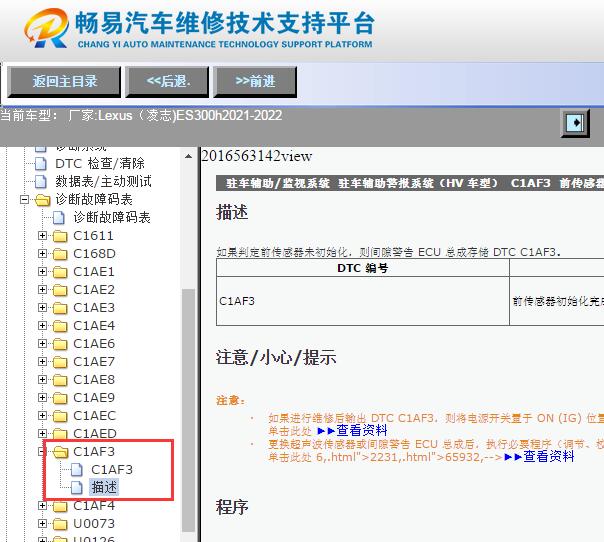Click the C1AE9 folder icon
This screenshot has width=604, height=542.
[60, 398]
